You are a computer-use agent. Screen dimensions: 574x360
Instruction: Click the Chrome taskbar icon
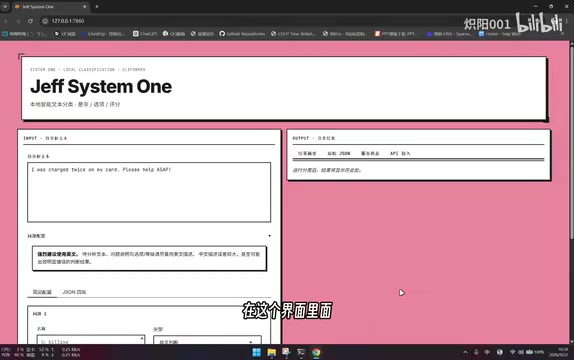(x=316, y=352)
